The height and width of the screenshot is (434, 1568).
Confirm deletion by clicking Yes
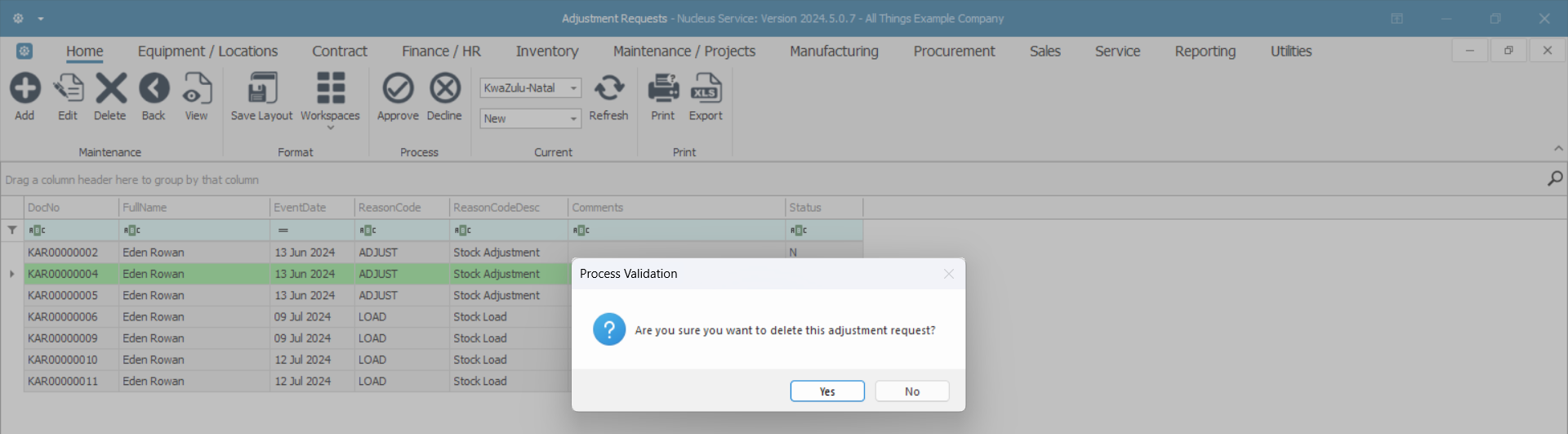coord(826,391)
